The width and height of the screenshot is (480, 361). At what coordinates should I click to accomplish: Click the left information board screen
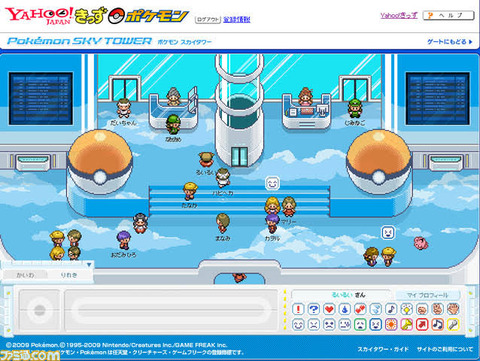(x=41, y=99)
